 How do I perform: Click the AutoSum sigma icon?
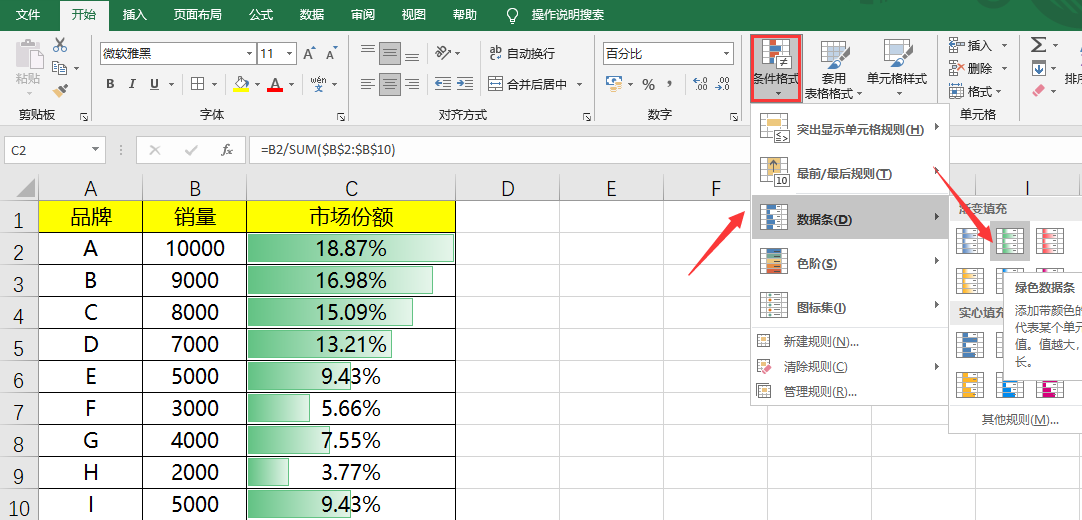1039,46
